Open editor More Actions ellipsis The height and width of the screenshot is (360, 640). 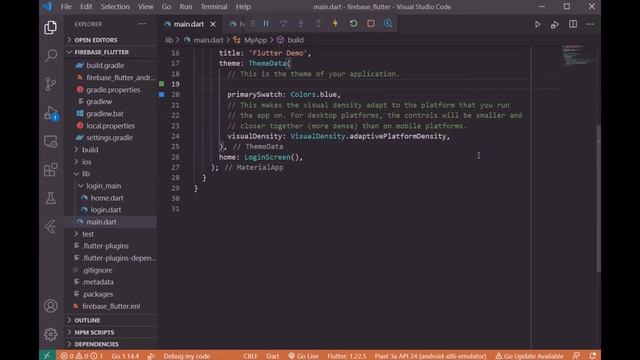[x=590, y=24]
